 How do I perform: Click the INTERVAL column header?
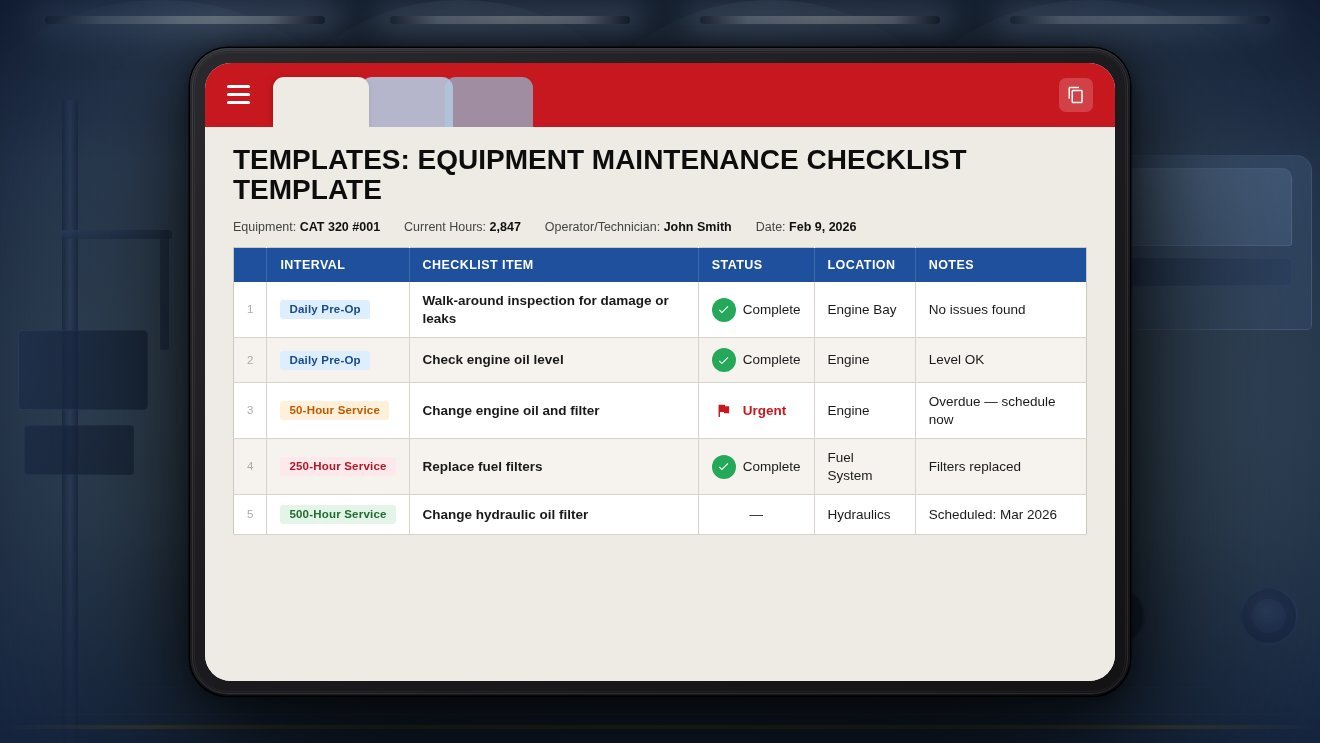click(x=313, y=264)
